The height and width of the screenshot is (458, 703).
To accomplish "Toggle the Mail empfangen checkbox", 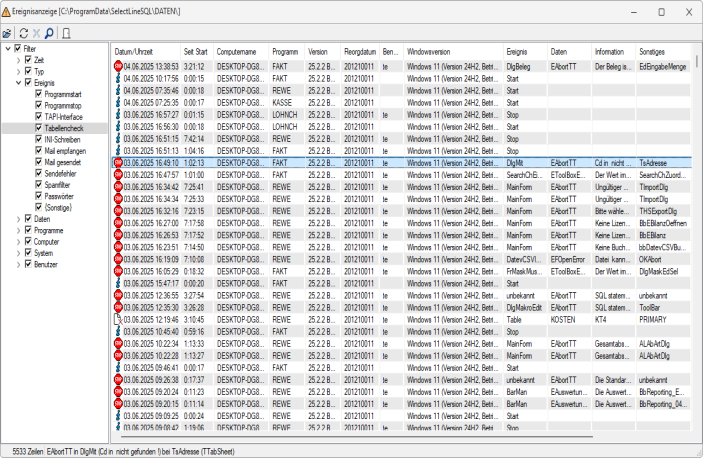I will point(38,151).
